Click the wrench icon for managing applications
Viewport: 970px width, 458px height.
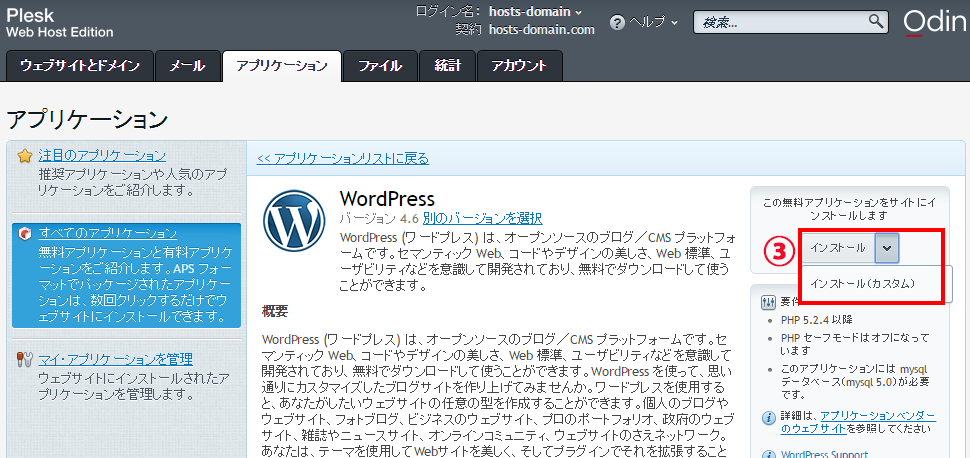[x=25, y=359]
